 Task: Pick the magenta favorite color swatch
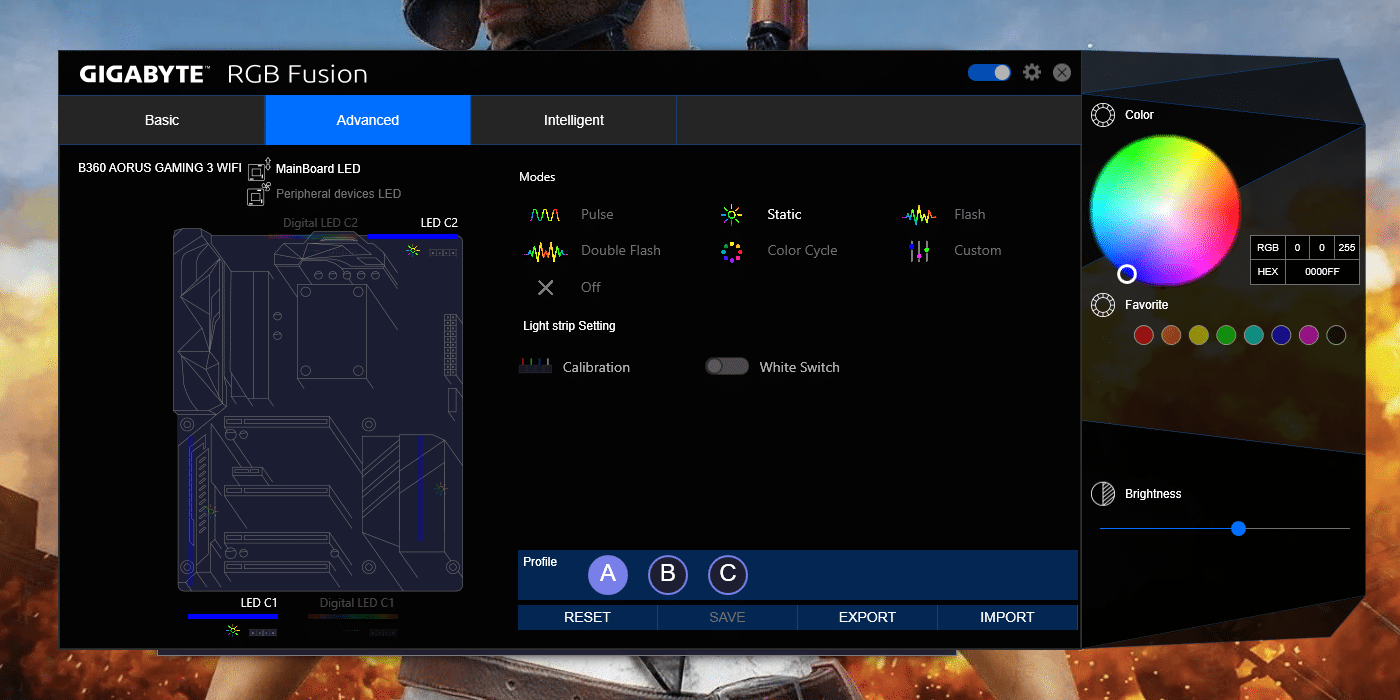point(1309,336)
